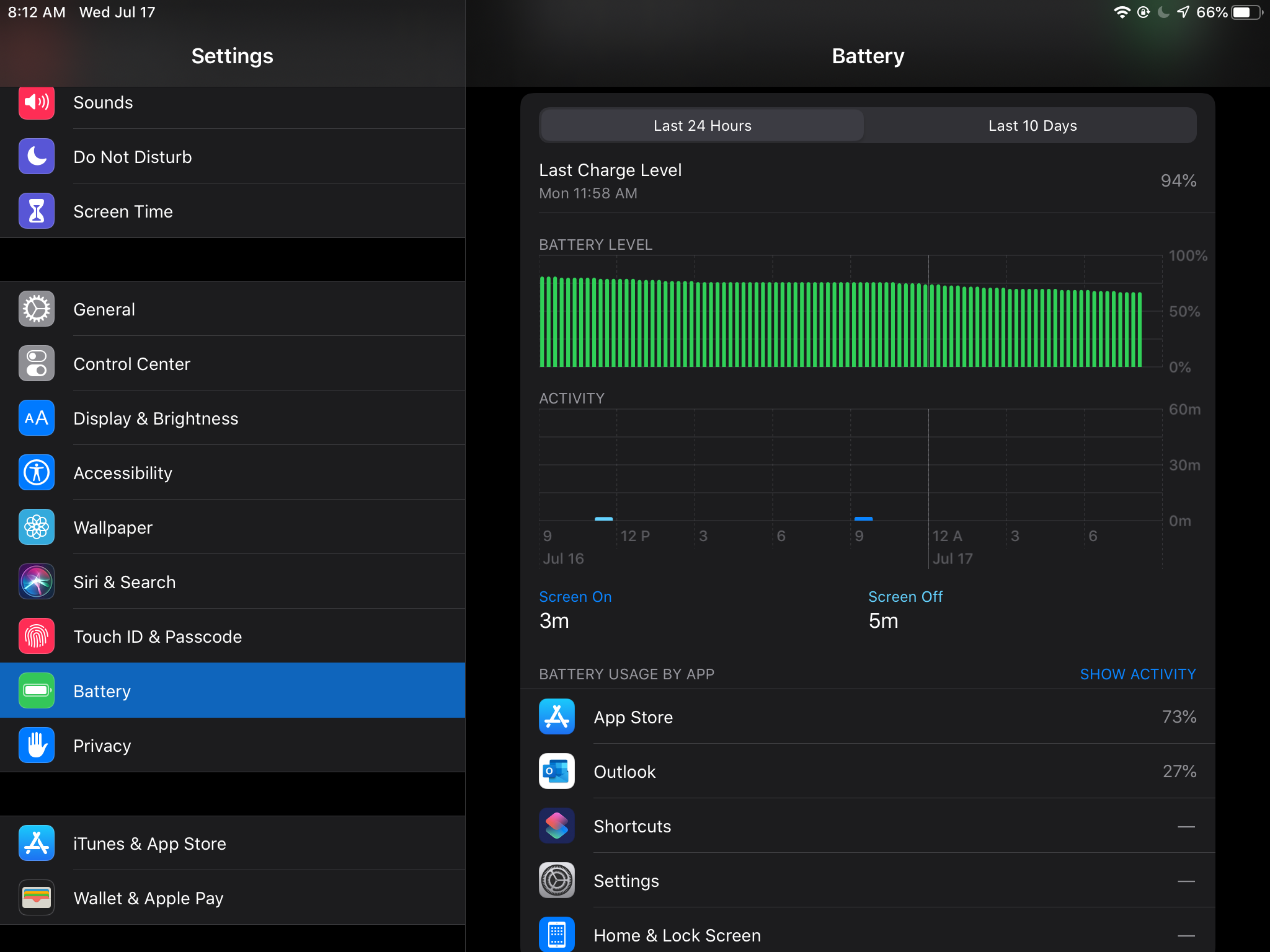This screenshot has height=952, width=1270.
Task: Tap the battery percentage in status bar
Action: [1211, 12]
